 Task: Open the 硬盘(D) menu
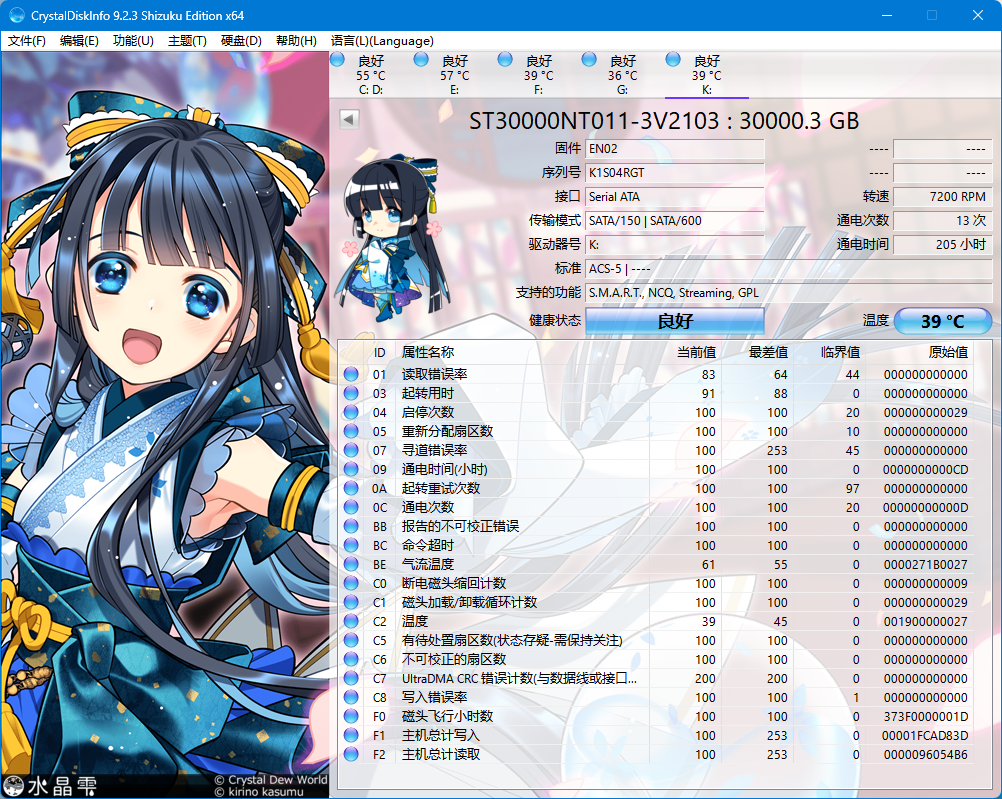coord(241,41)
